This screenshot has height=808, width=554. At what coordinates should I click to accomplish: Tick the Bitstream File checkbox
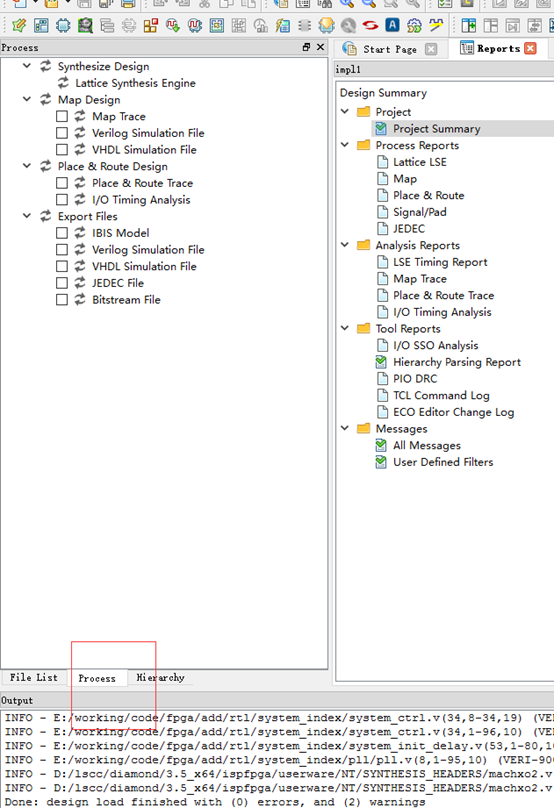(62, 299)
